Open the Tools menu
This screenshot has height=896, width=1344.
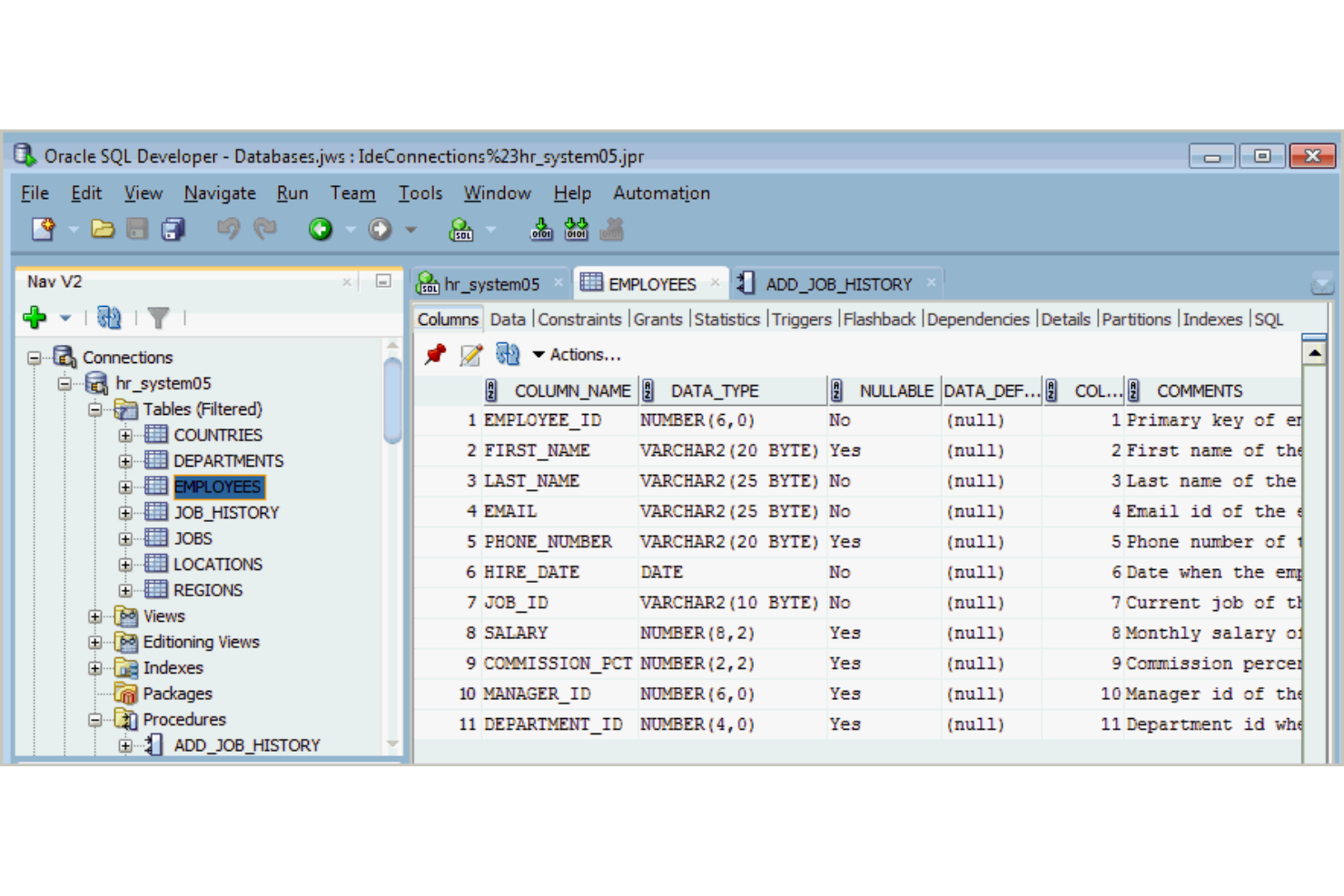[x=420, y=192]
